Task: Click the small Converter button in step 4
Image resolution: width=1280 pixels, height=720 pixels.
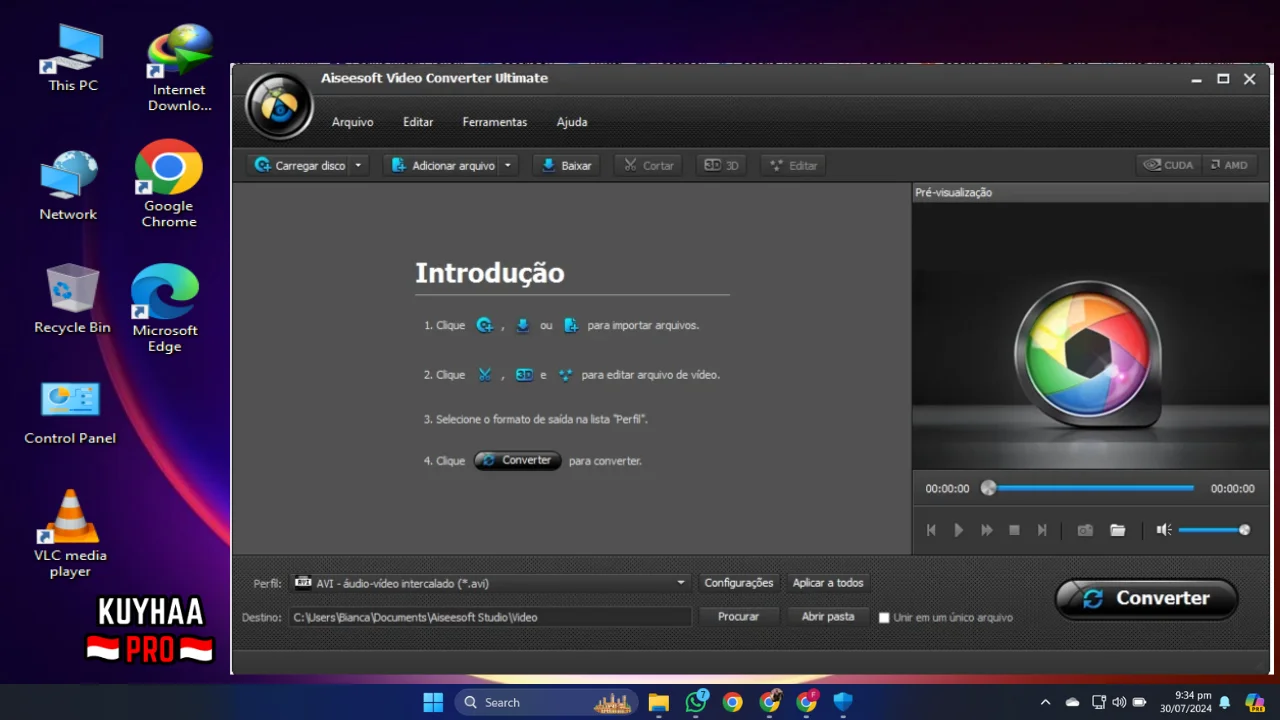Action: (x=518, y=461)
